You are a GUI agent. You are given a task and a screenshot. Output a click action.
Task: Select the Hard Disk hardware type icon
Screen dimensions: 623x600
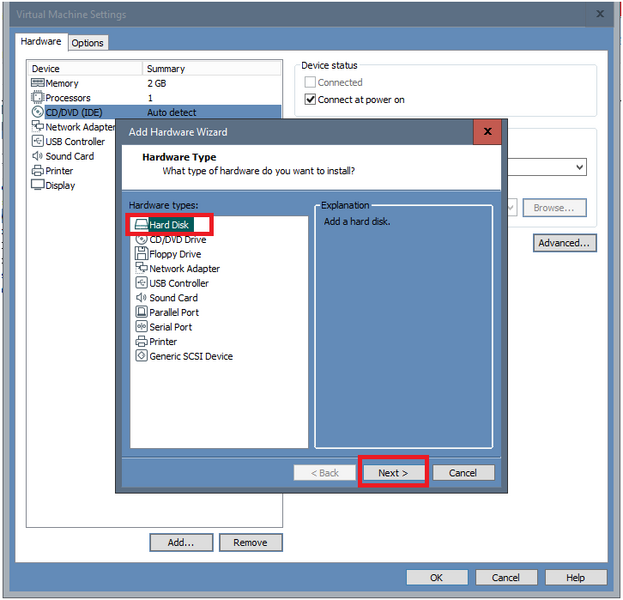(x=141, y=225)
